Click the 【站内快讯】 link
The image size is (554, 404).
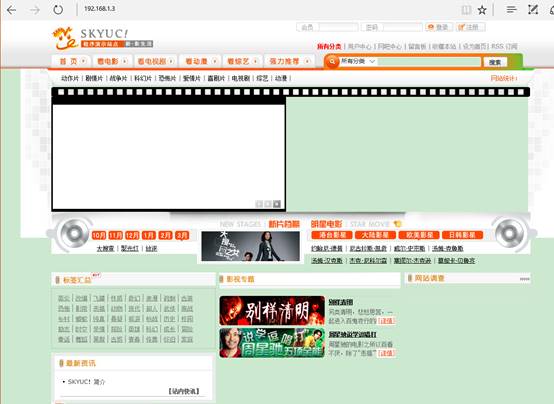click(184, 391)
